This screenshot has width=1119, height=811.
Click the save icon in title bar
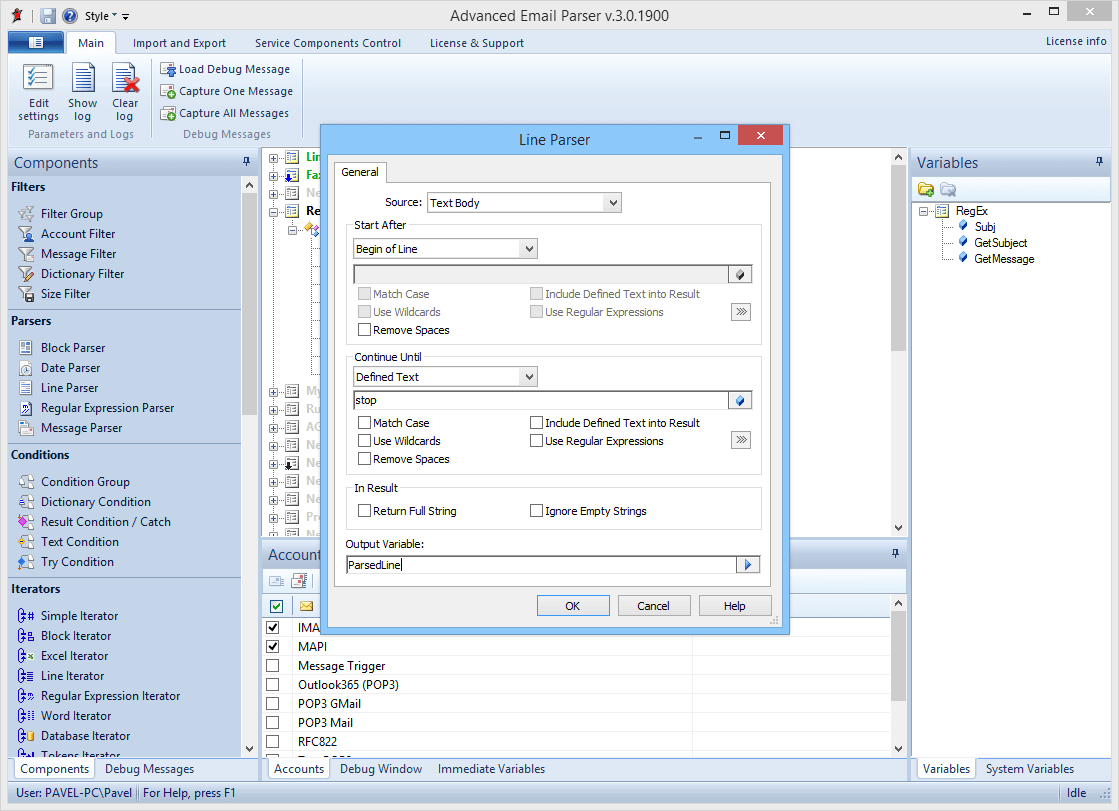[48, 16]
